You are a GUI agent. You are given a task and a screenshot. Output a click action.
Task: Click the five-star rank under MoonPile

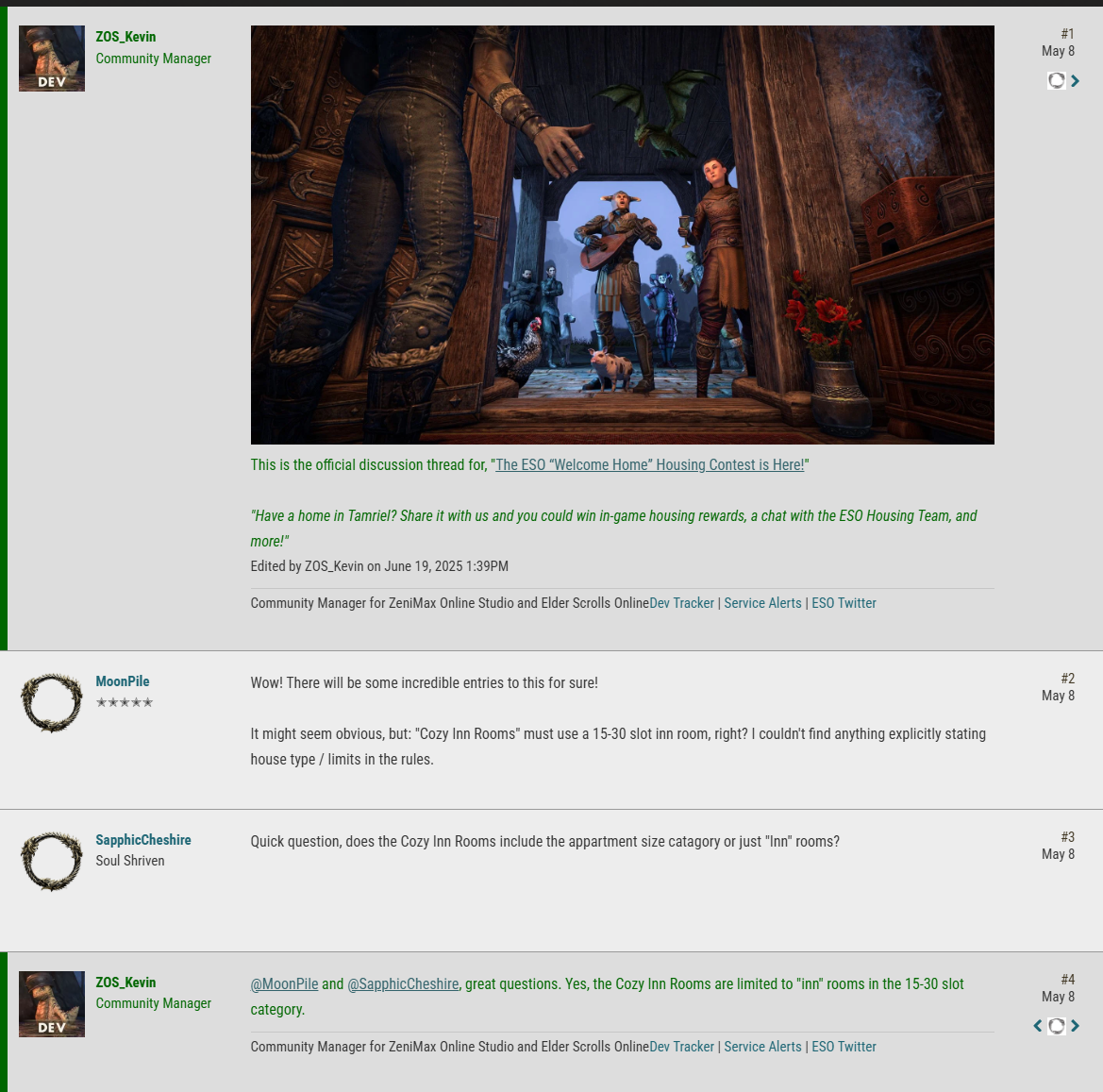pos(125,702)
